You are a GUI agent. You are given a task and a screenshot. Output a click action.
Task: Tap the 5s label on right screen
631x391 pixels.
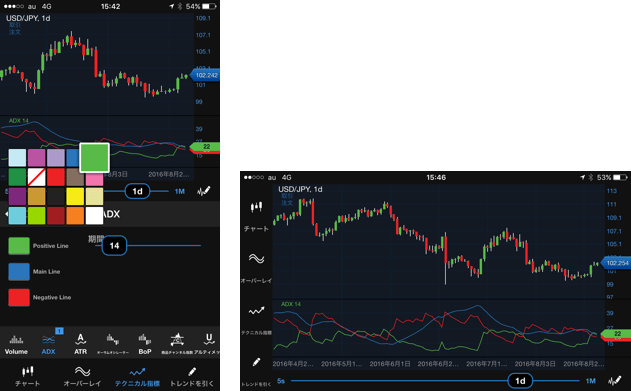click(281, 381)
